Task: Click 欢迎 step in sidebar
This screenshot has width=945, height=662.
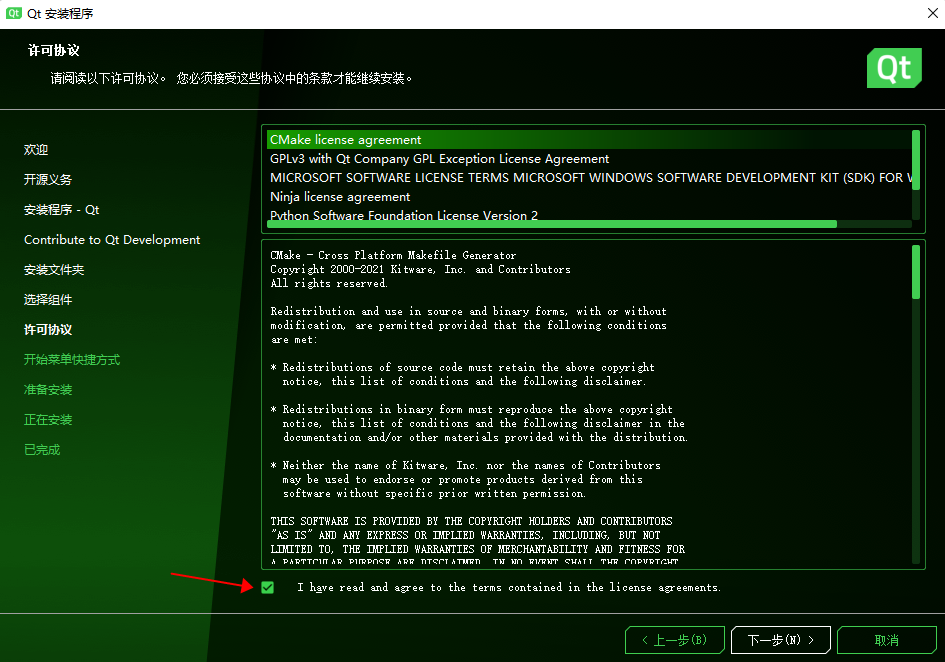Action: click(x=36, y=150)
